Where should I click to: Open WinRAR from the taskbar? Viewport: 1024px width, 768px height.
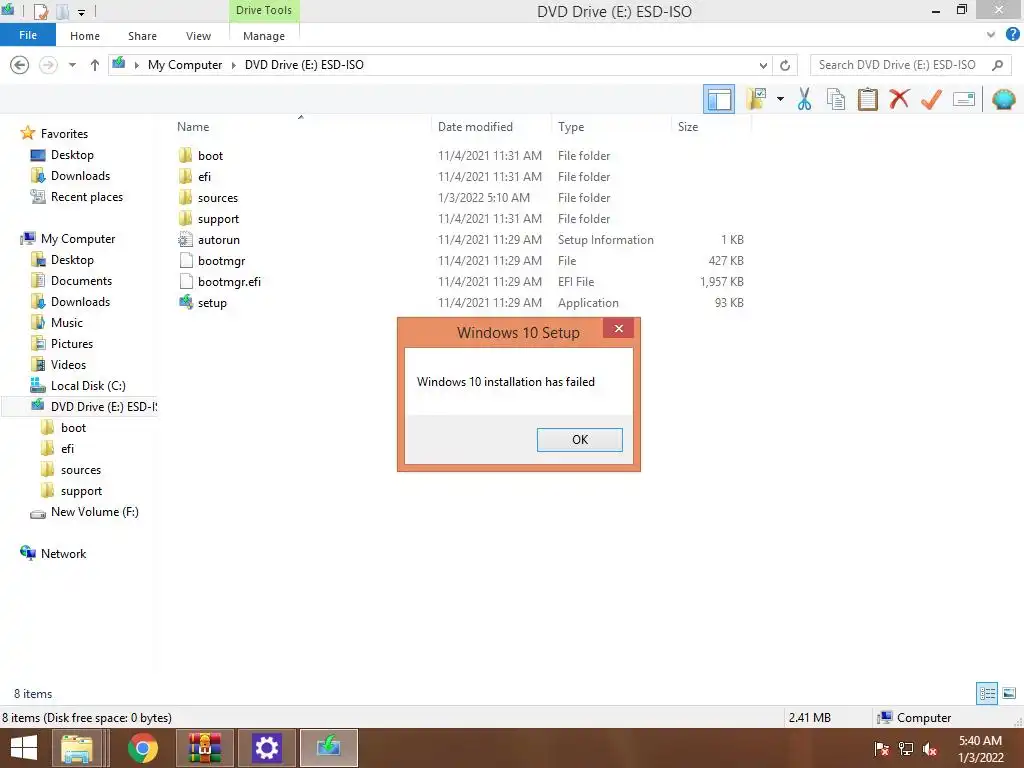205,748
